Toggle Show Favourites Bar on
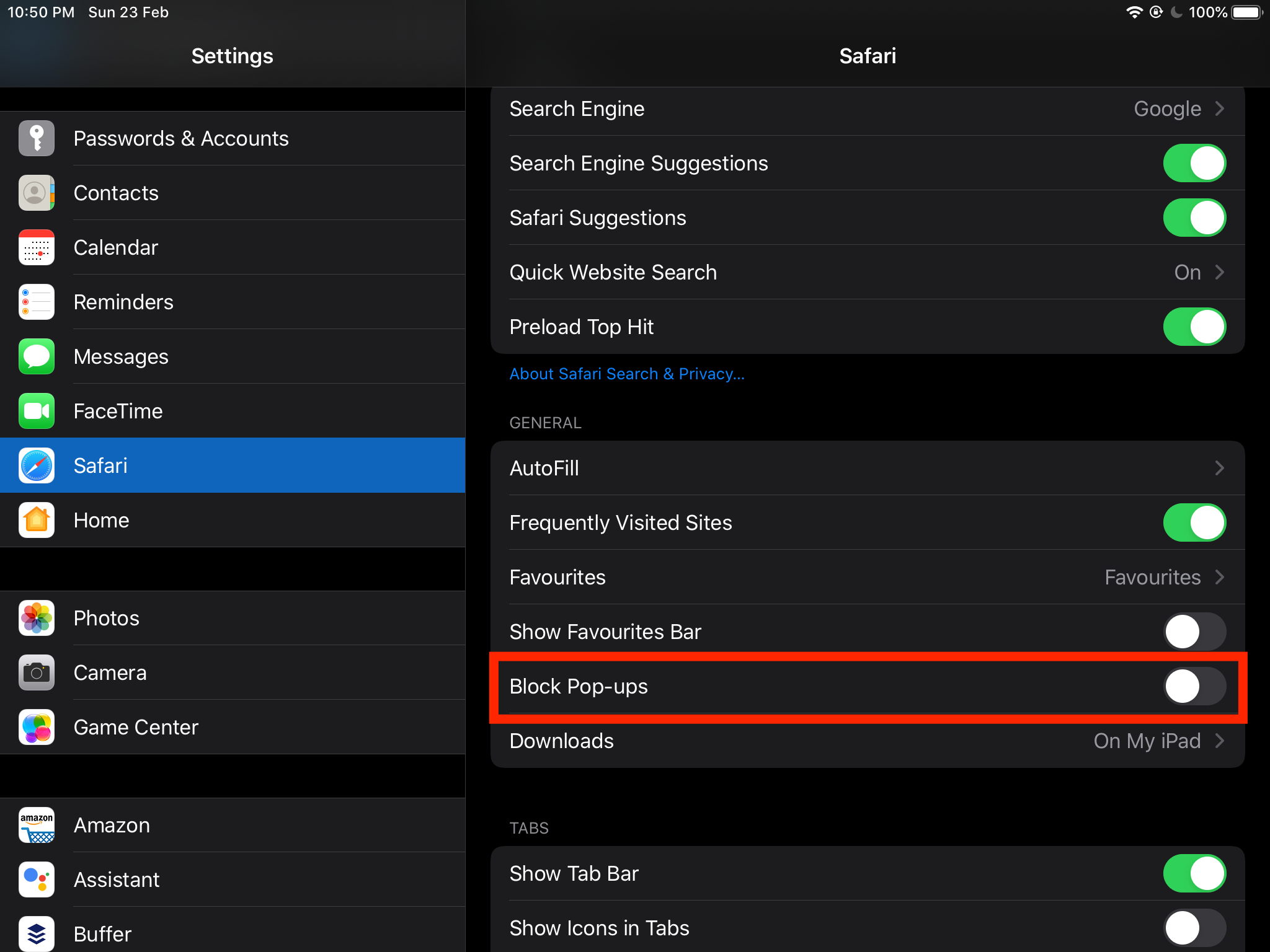The width and height of the screenshot is (1270, 952). [1194, 632]
